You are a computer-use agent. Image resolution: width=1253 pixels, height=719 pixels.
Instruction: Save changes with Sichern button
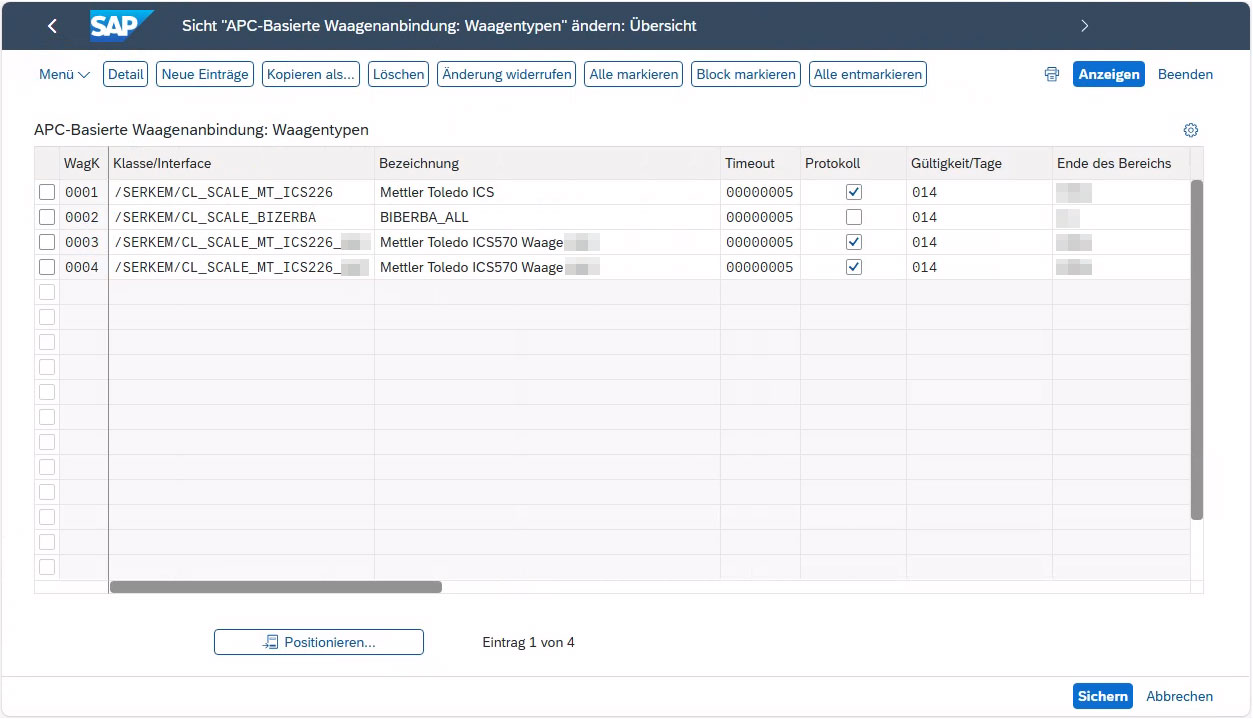(1102, 696)
